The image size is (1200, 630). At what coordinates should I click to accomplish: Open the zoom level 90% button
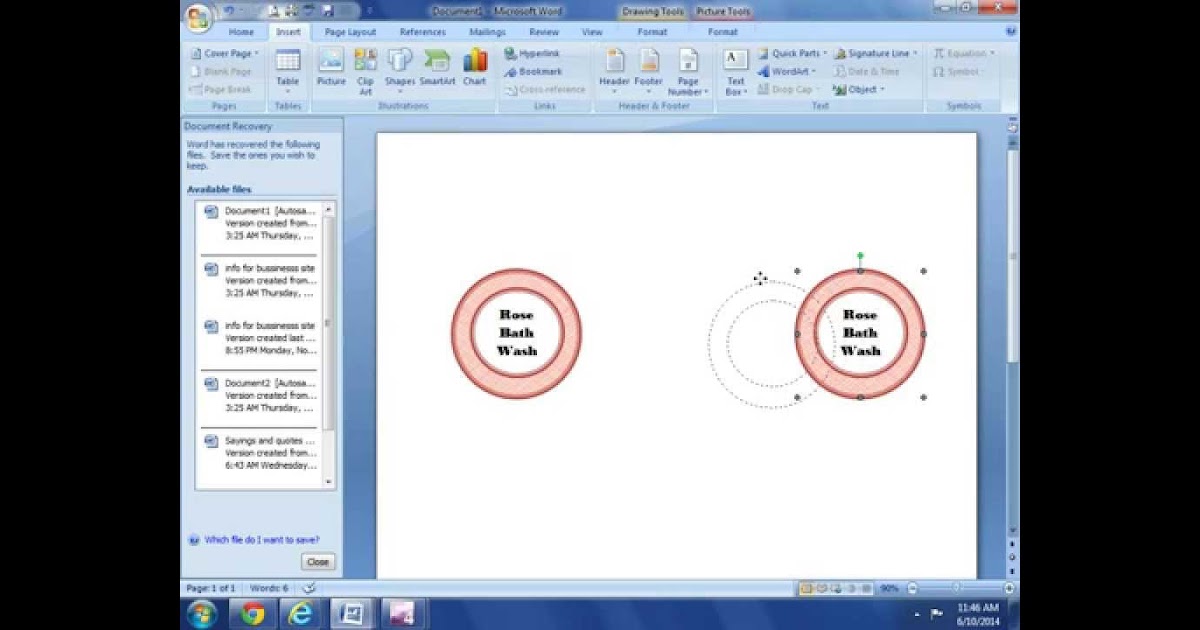tap(889, 589)
